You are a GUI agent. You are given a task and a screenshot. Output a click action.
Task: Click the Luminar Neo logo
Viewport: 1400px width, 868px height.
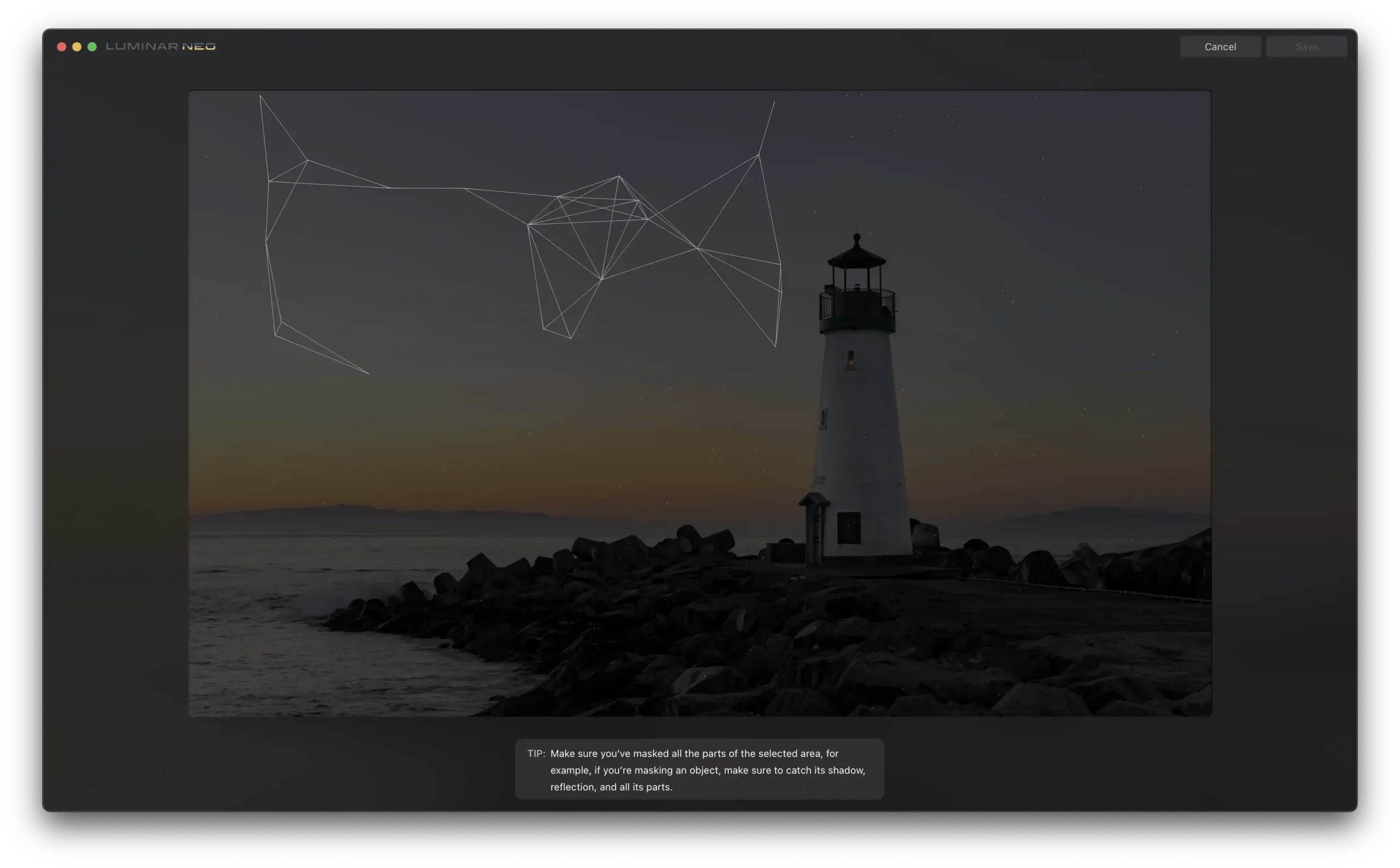point(161,46)
